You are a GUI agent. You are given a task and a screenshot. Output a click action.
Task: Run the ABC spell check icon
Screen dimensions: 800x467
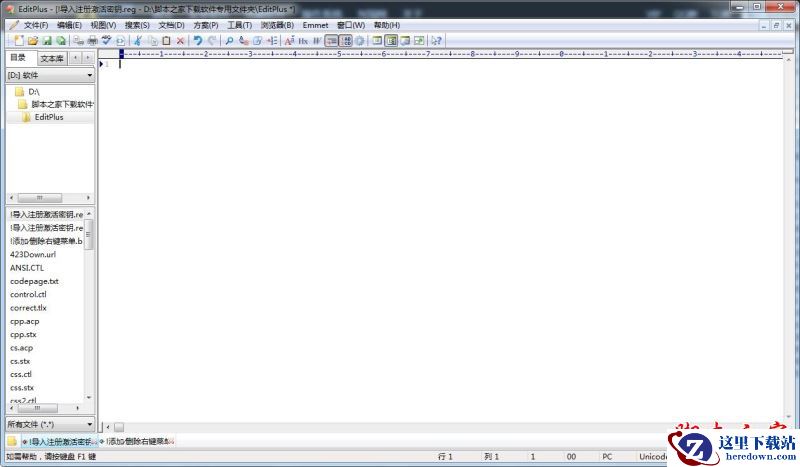(x=106, y=41)
